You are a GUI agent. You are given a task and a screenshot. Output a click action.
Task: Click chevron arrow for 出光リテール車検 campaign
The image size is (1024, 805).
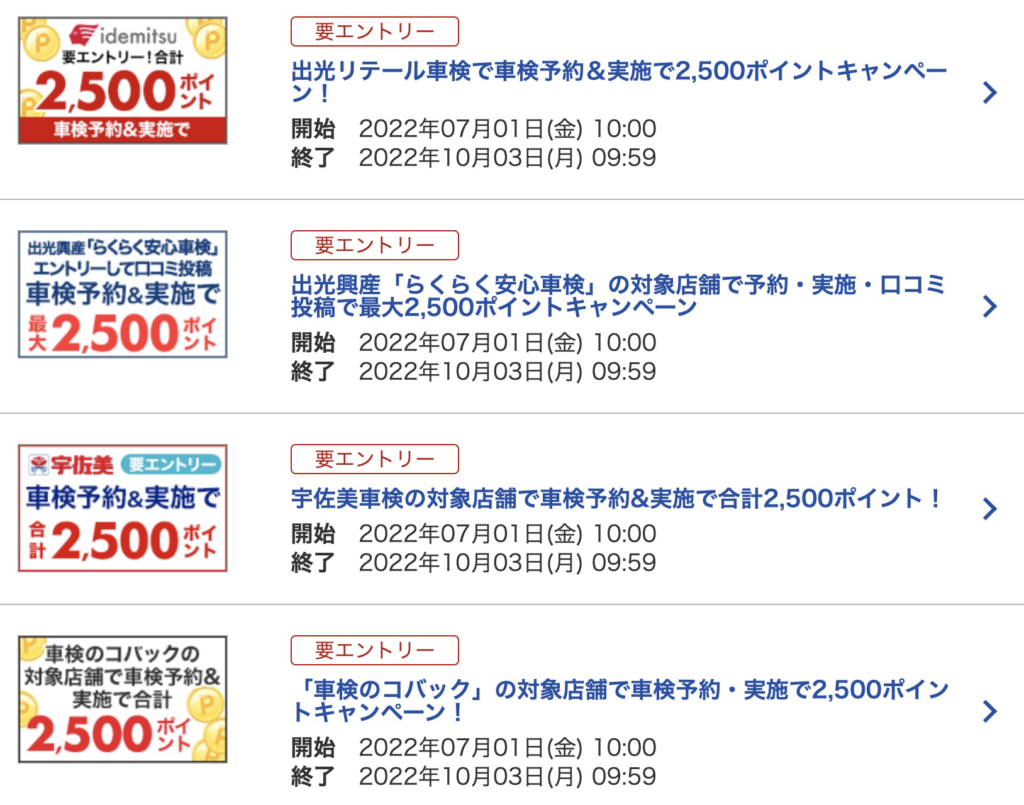pyautogui.click(x=990, y=93)
